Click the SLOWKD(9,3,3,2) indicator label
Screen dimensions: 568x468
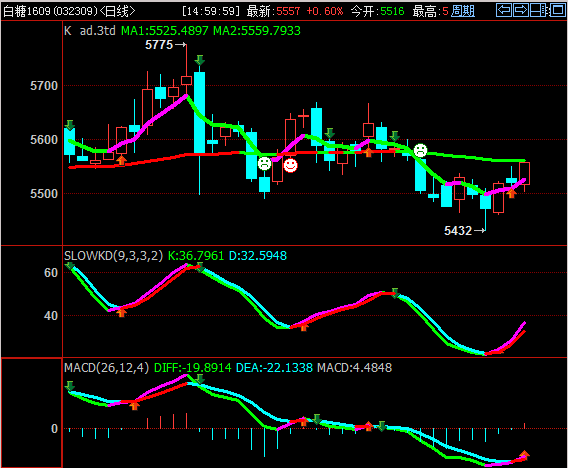(113, 256)
